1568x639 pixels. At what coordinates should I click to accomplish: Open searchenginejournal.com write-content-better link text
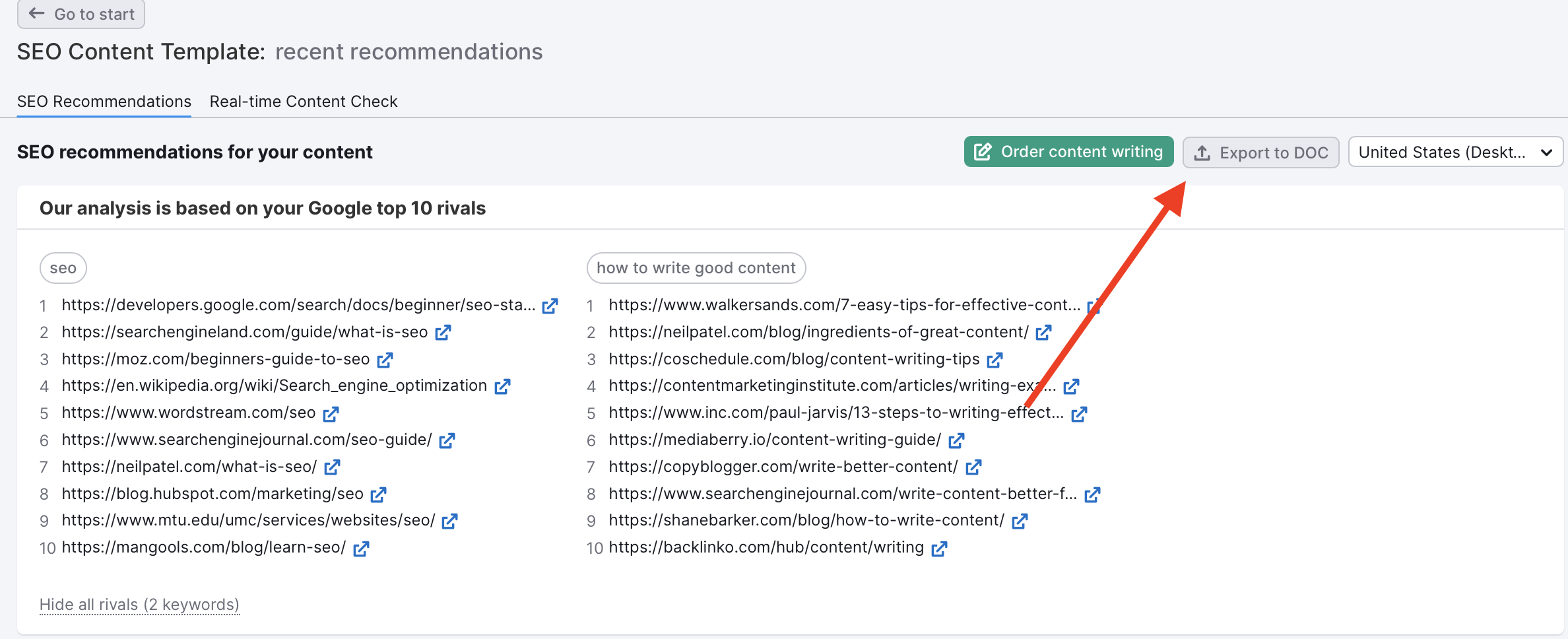pos(843,494)
